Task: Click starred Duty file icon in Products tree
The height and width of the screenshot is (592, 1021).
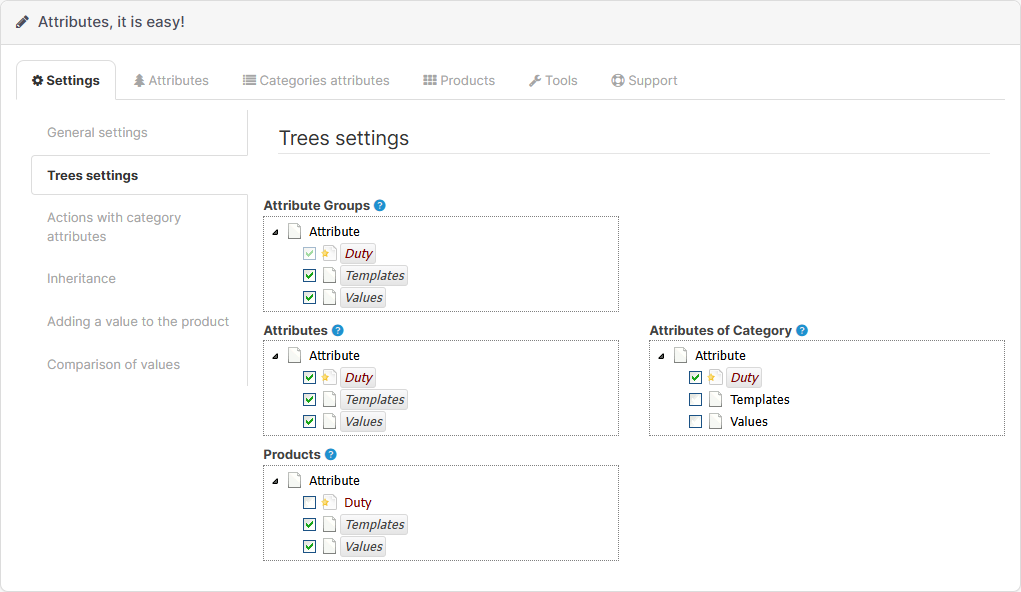Action: pos(329,503)
